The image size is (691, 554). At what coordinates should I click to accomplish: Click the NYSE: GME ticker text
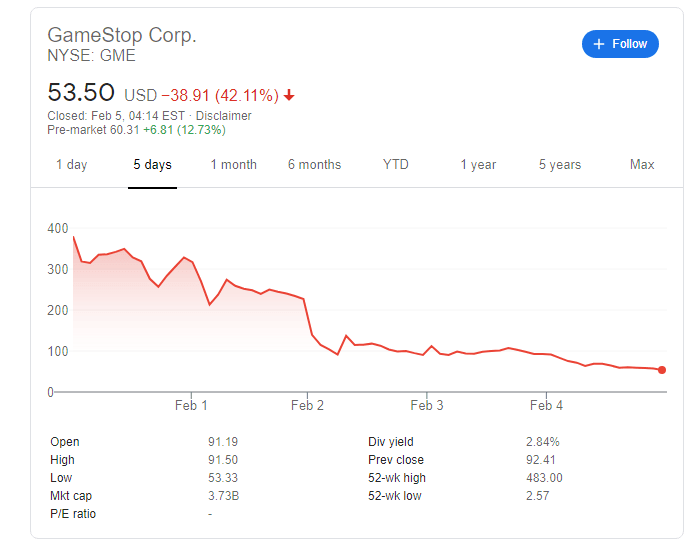[x=91, y=56]
